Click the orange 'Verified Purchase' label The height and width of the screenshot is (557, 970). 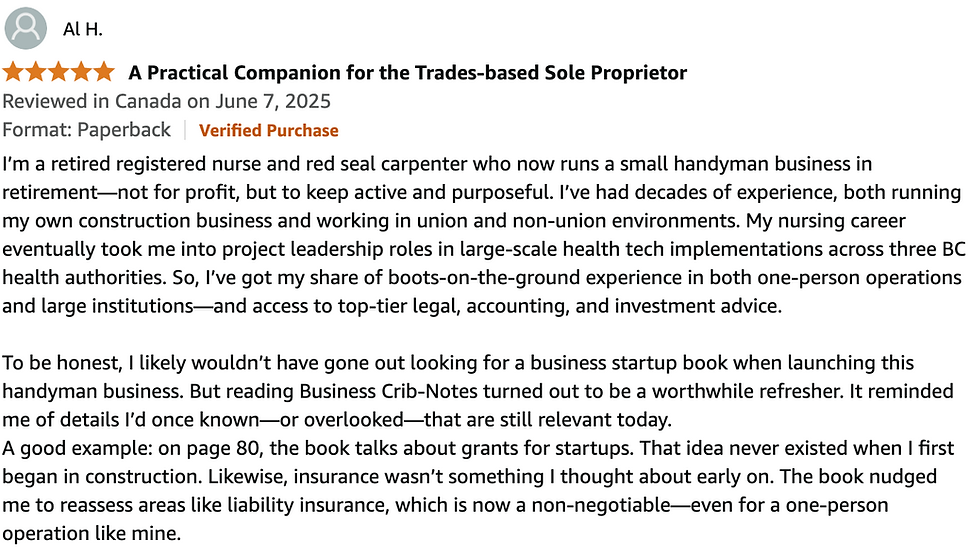click(268, 130)
